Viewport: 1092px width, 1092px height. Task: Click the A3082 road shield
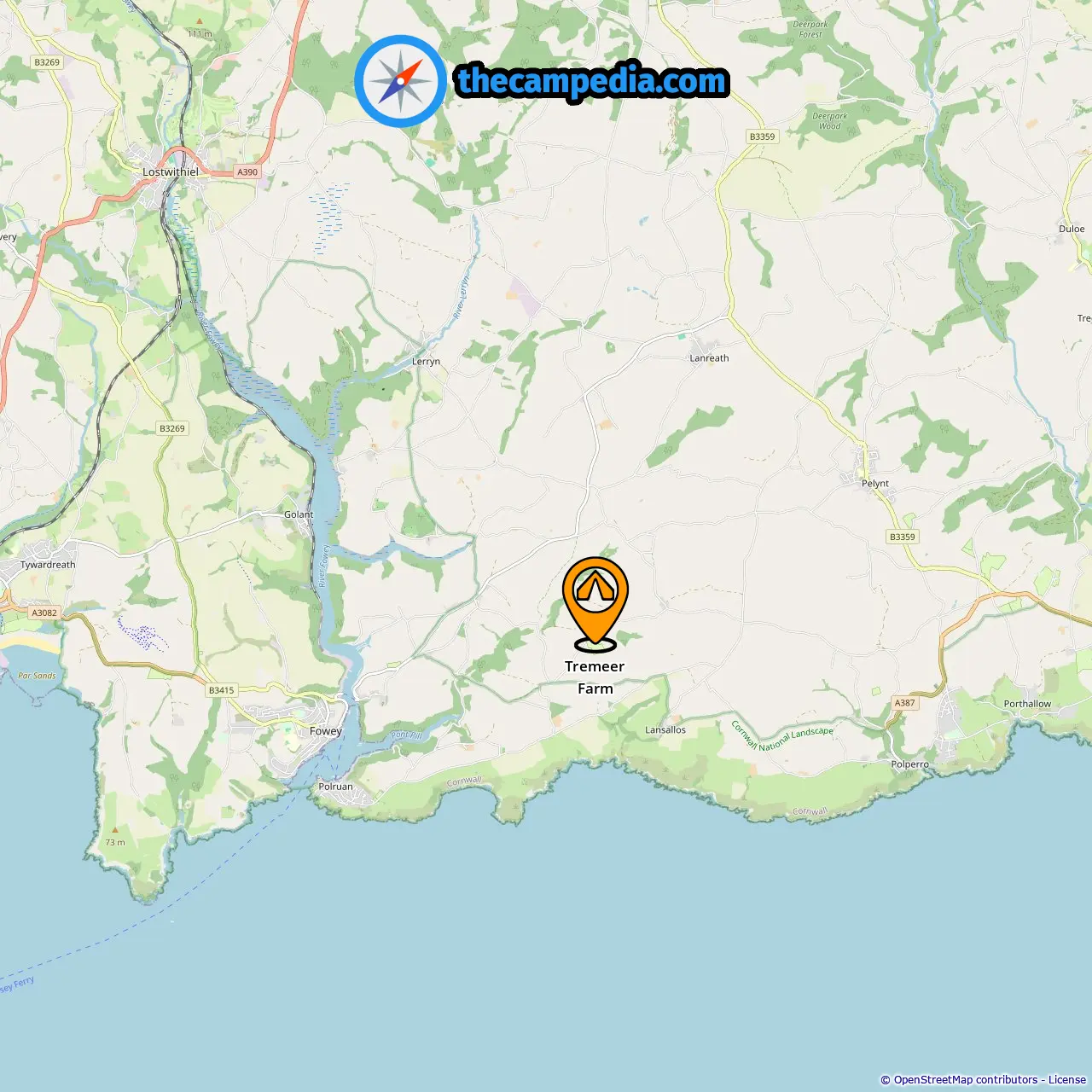(44, 613)
